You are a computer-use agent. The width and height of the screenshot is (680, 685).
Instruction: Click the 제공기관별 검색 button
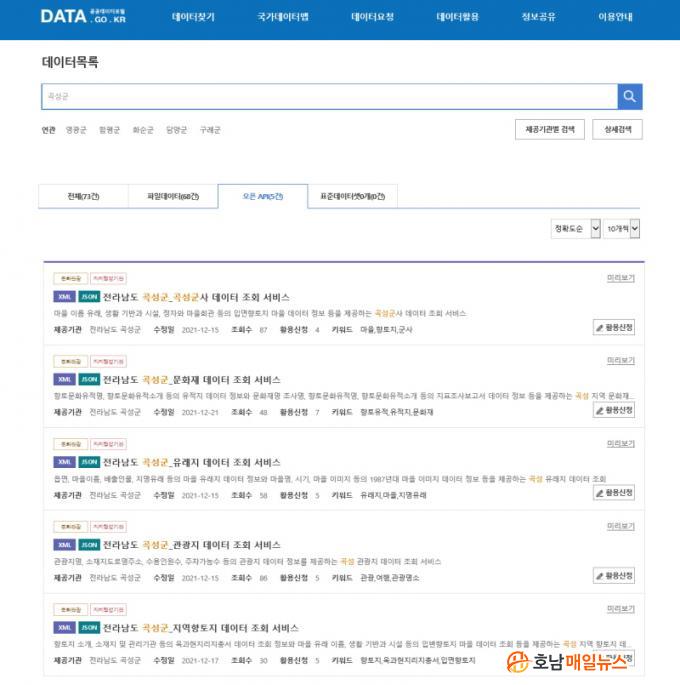point(548,129)
